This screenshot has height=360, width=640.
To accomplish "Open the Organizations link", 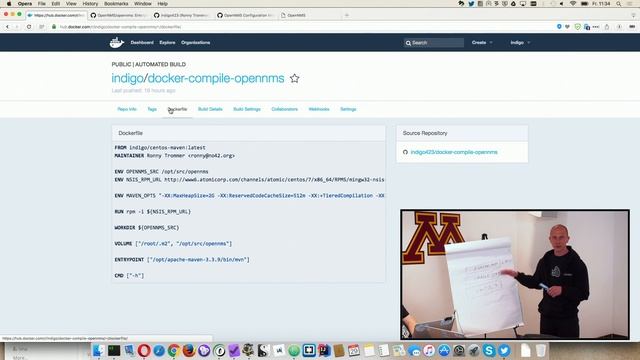I will point(196,42).
